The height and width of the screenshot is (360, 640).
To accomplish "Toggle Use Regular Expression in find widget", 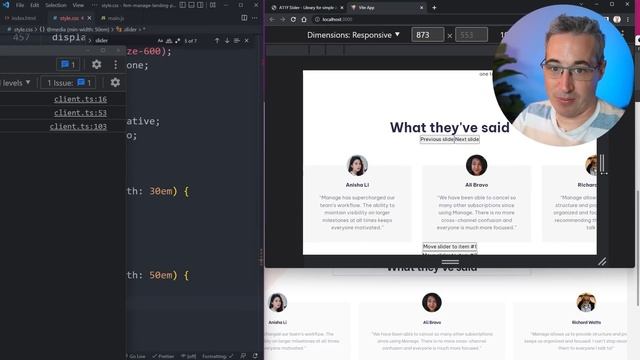I will click(x=177, y=41).
